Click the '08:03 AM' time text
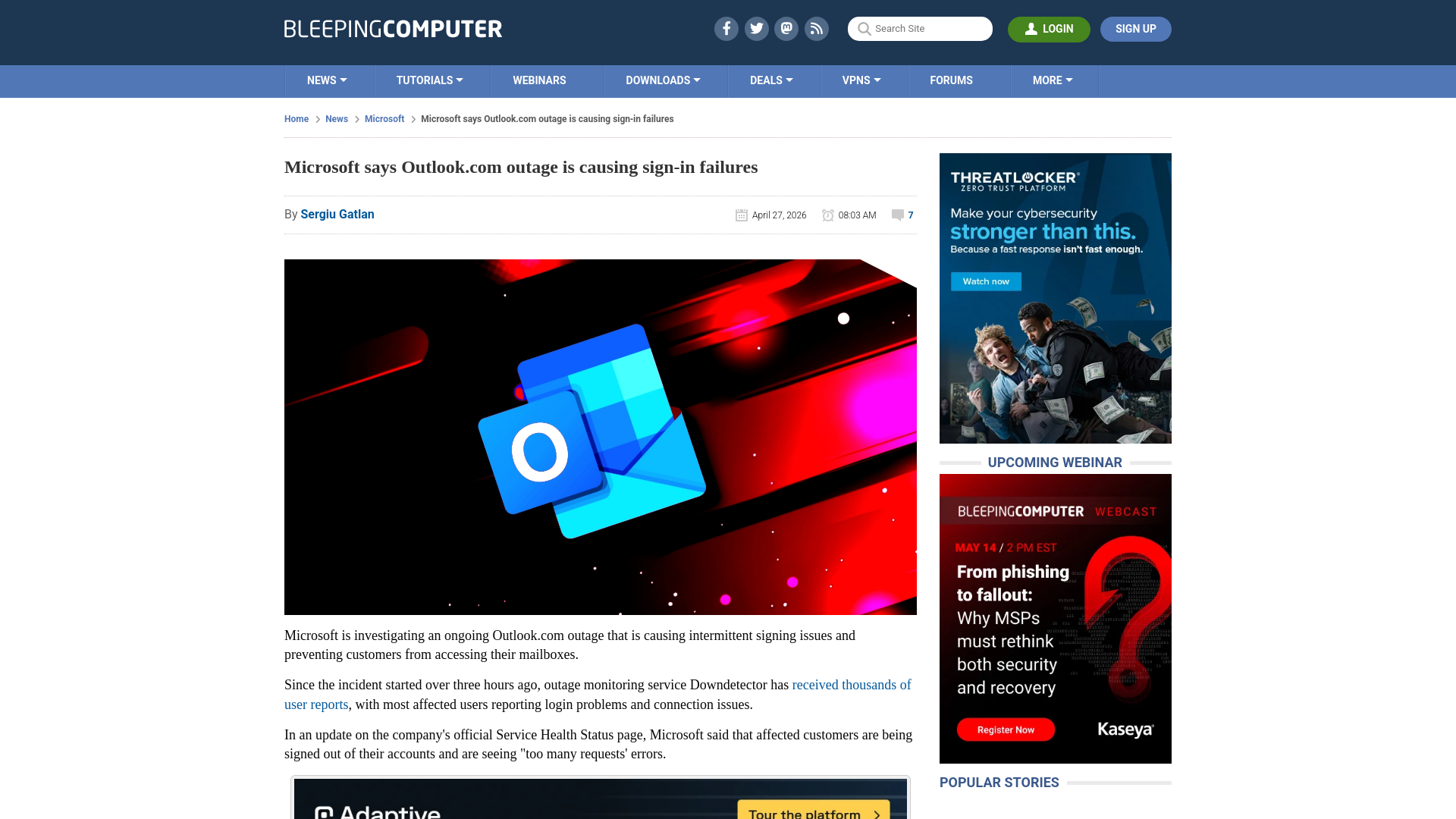Image resolution: width=1456 pixels, height=819 pixels. coord(857,215)
